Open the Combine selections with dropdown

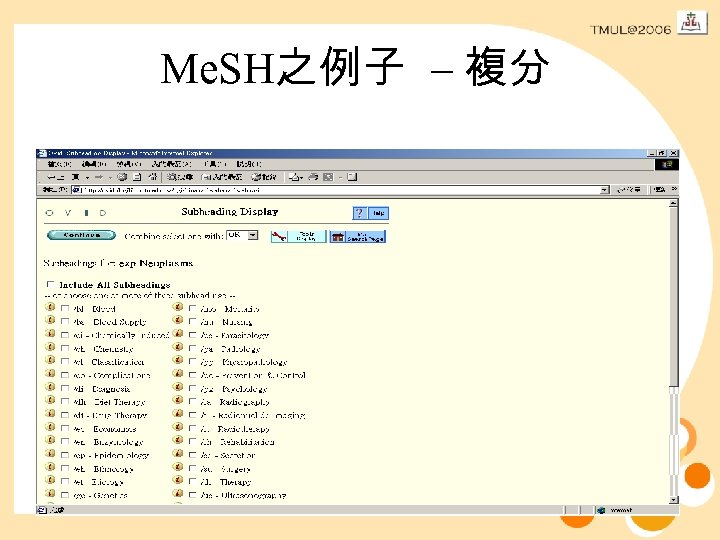tap(242, 235)
